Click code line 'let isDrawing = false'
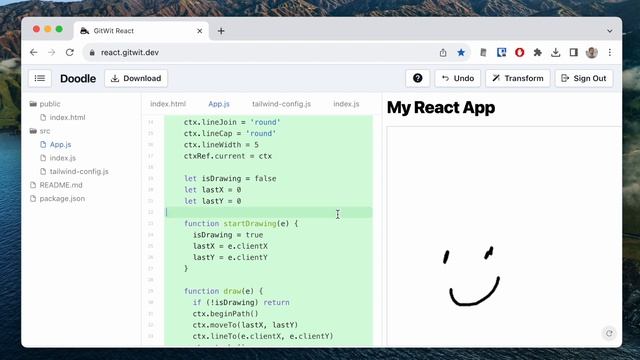The width and height of the screenshot is (640, 360). click(x=230, y=178)
